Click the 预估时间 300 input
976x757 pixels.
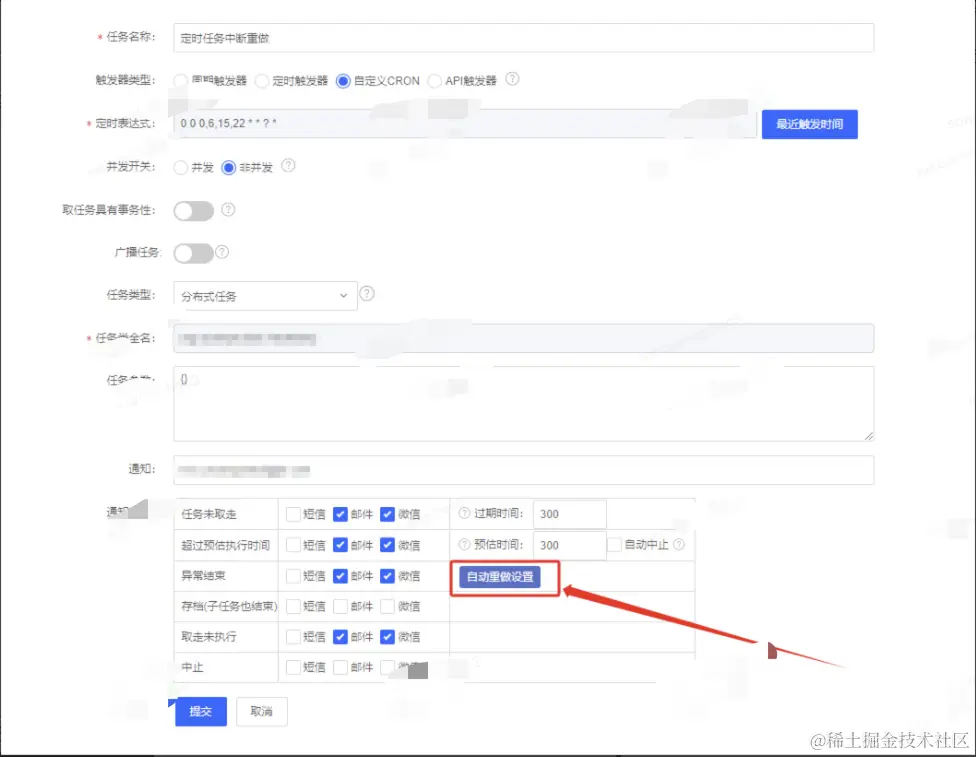click(x=570, y=545)
